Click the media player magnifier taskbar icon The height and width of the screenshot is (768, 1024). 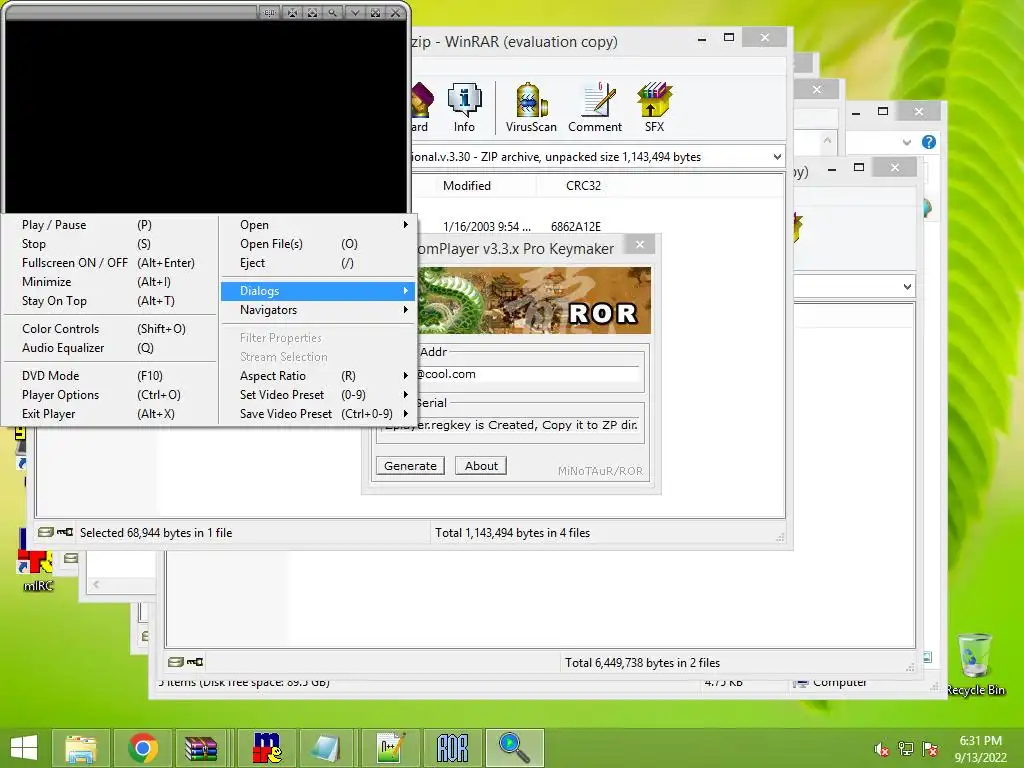coord(515,748)
